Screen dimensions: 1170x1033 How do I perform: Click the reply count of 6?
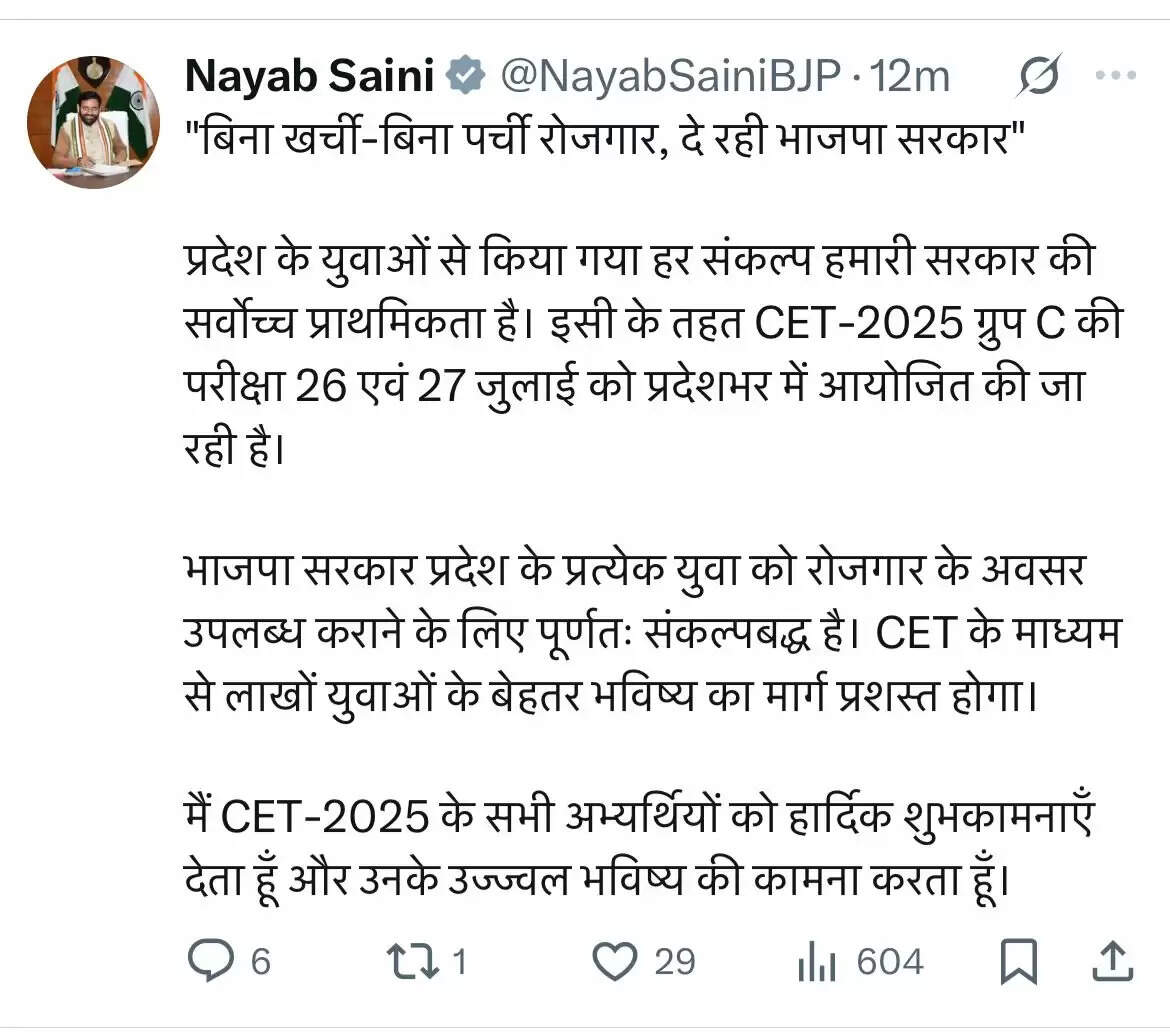pyautogui.click(x=261, y=962)
